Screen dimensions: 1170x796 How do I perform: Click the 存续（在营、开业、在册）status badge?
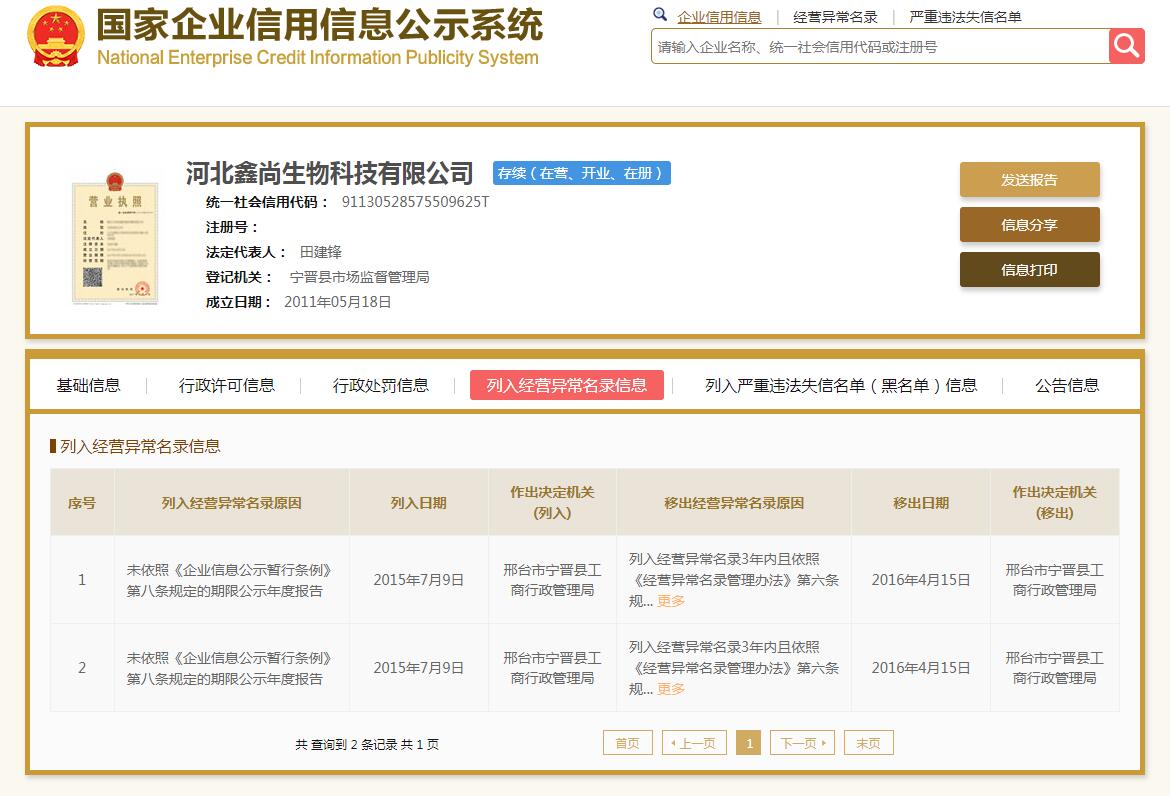click(x=582, y=173)
